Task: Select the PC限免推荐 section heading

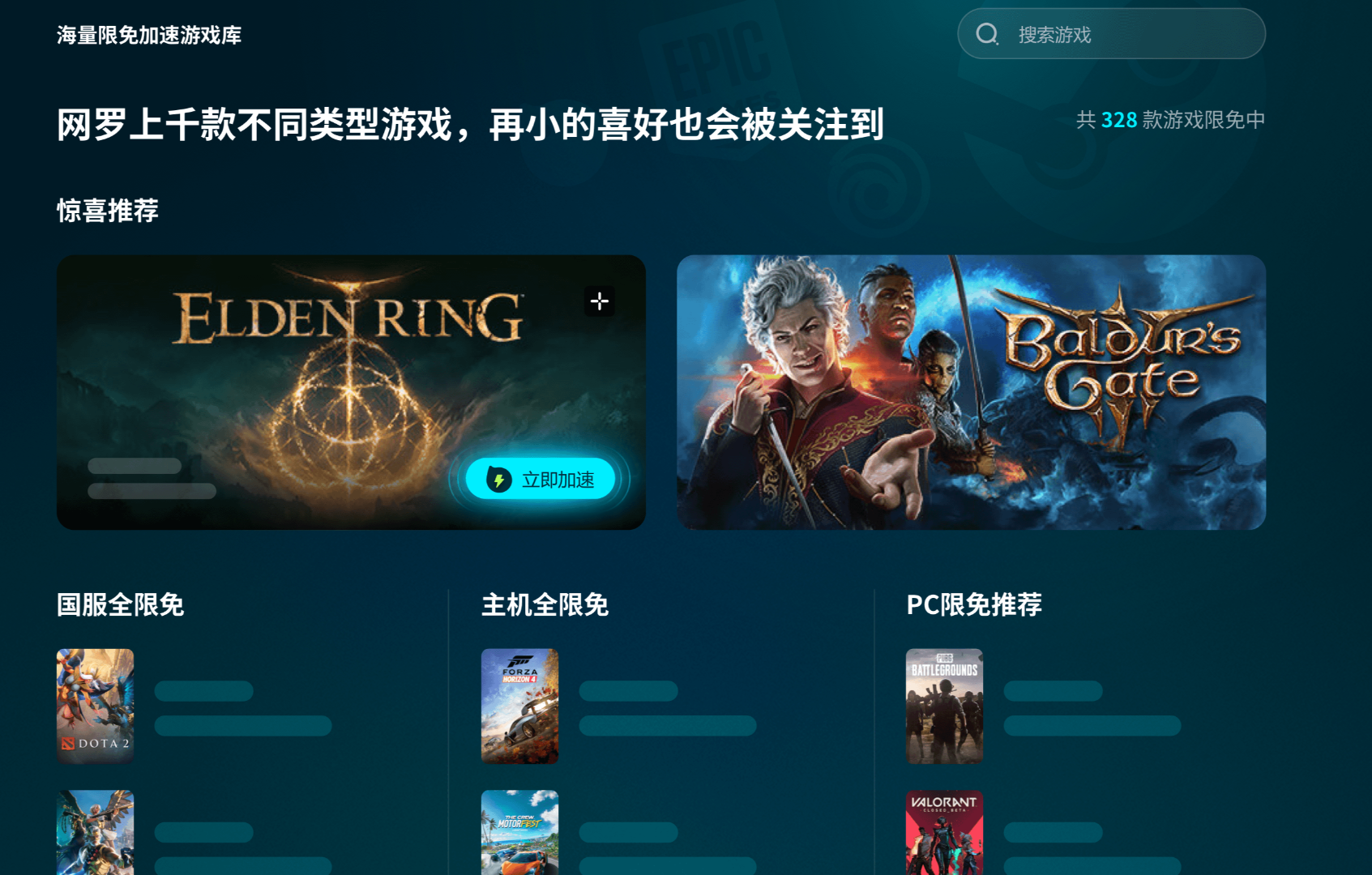Action: coord(974,604)
